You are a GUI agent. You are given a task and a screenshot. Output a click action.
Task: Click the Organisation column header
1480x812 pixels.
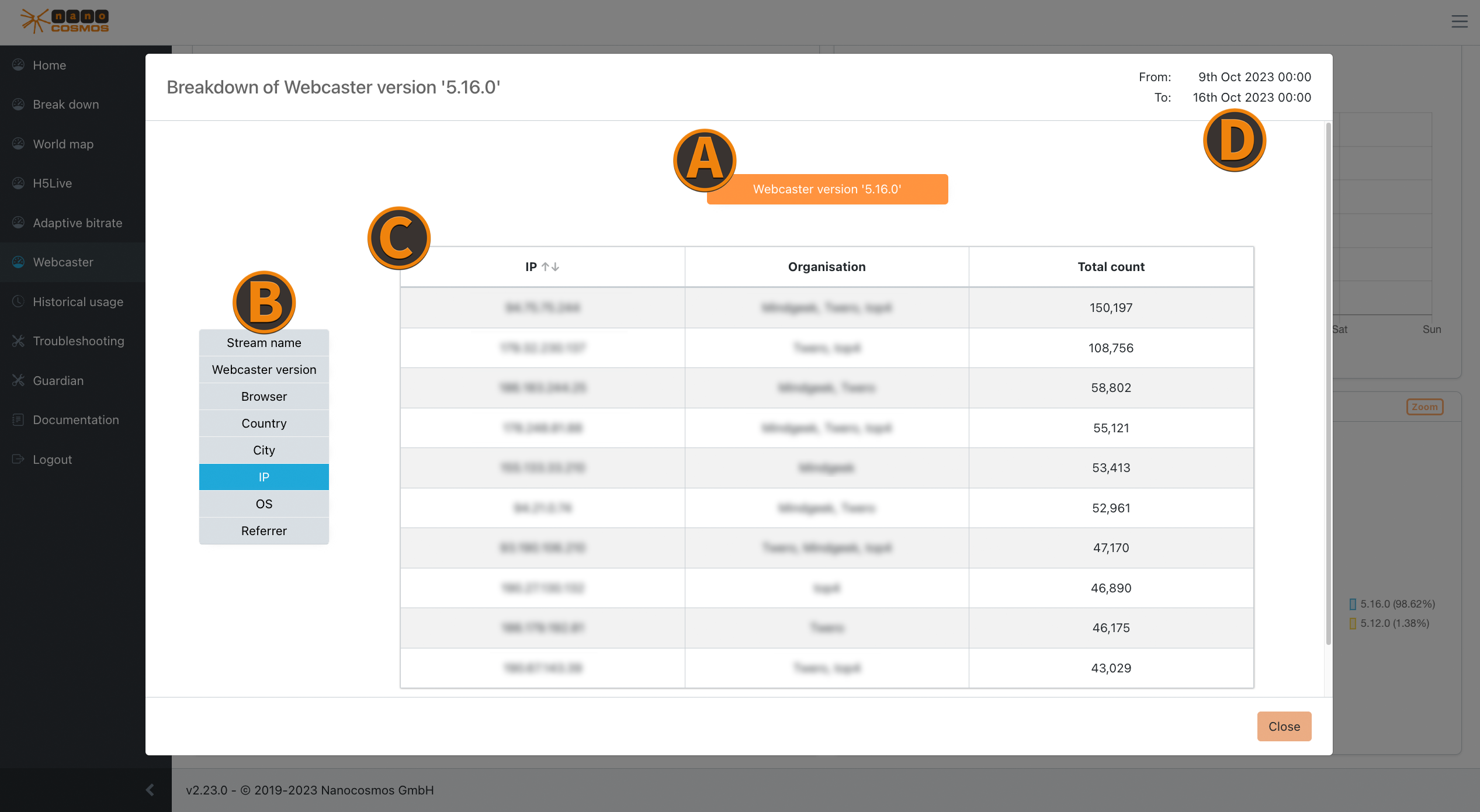(x=827, y=267)
